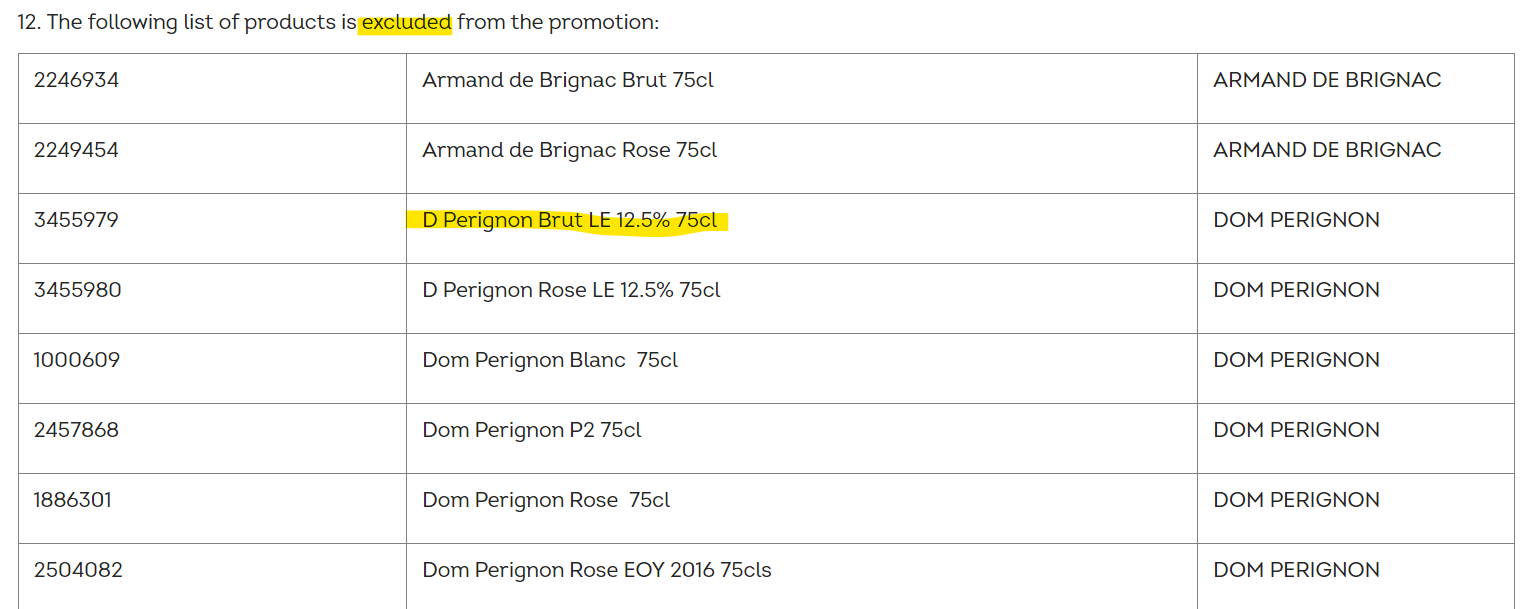Select "Armand de Brignac Rose 75cl" text
The image size is (1524, 609).
pos(570,150)
